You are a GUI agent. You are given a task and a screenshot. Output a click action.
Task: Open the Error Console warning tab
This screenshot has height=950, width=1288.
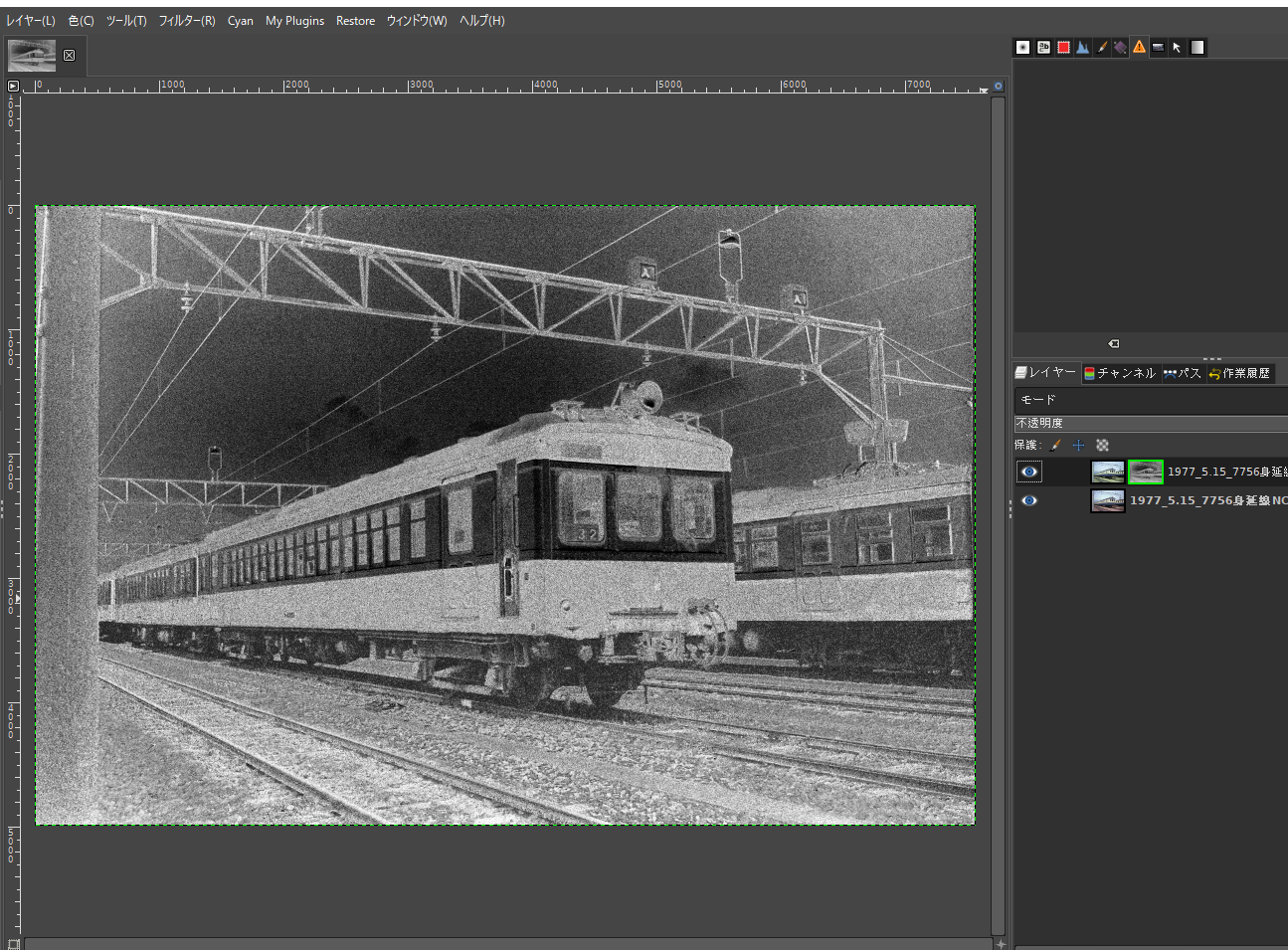click(1139, 47)
